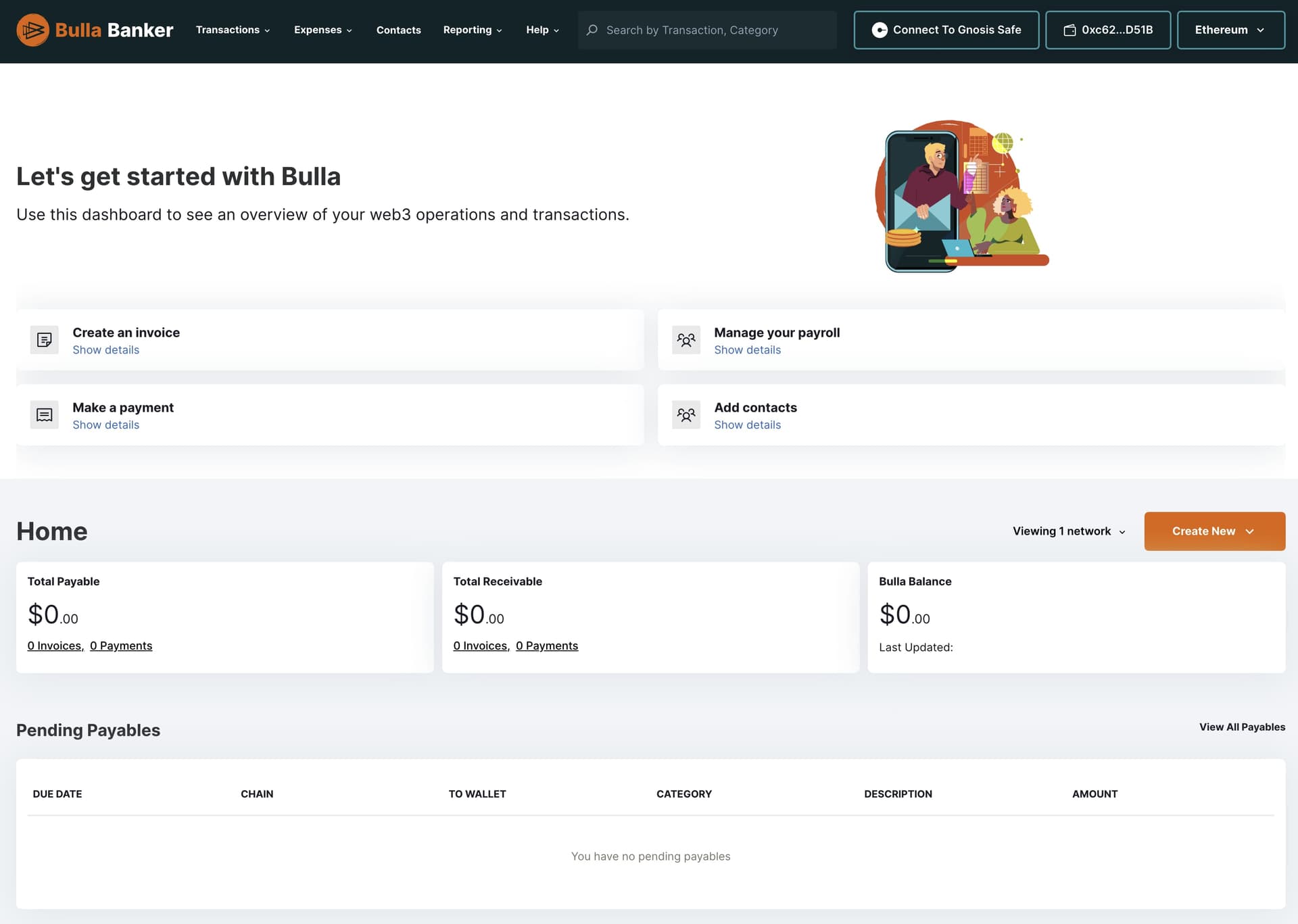This screenshot has height=924, width=1298.
Task: Click the transaction search field
Action: (x=706, y=30)
